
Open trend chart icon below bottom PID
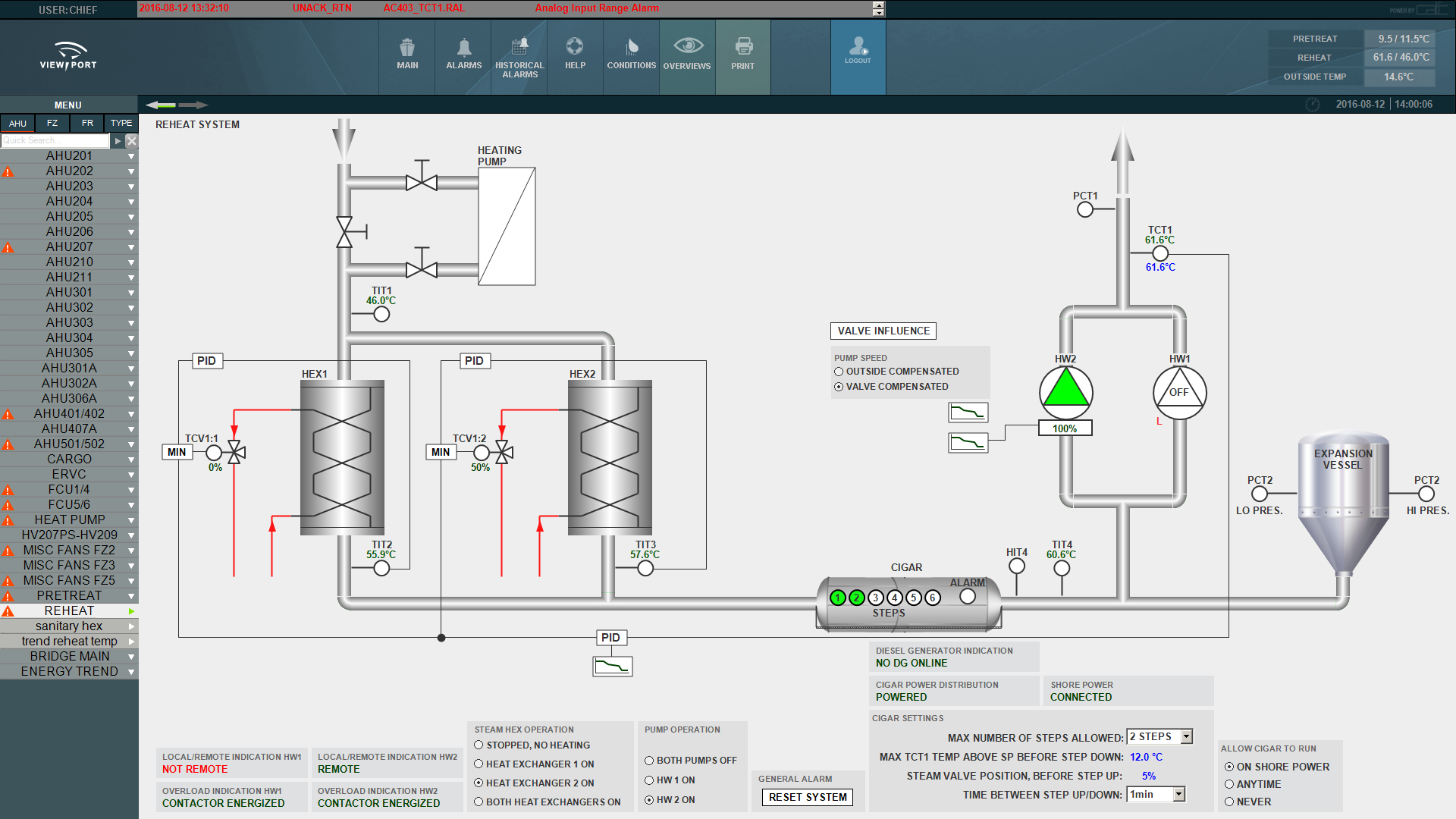pos(612,667)
